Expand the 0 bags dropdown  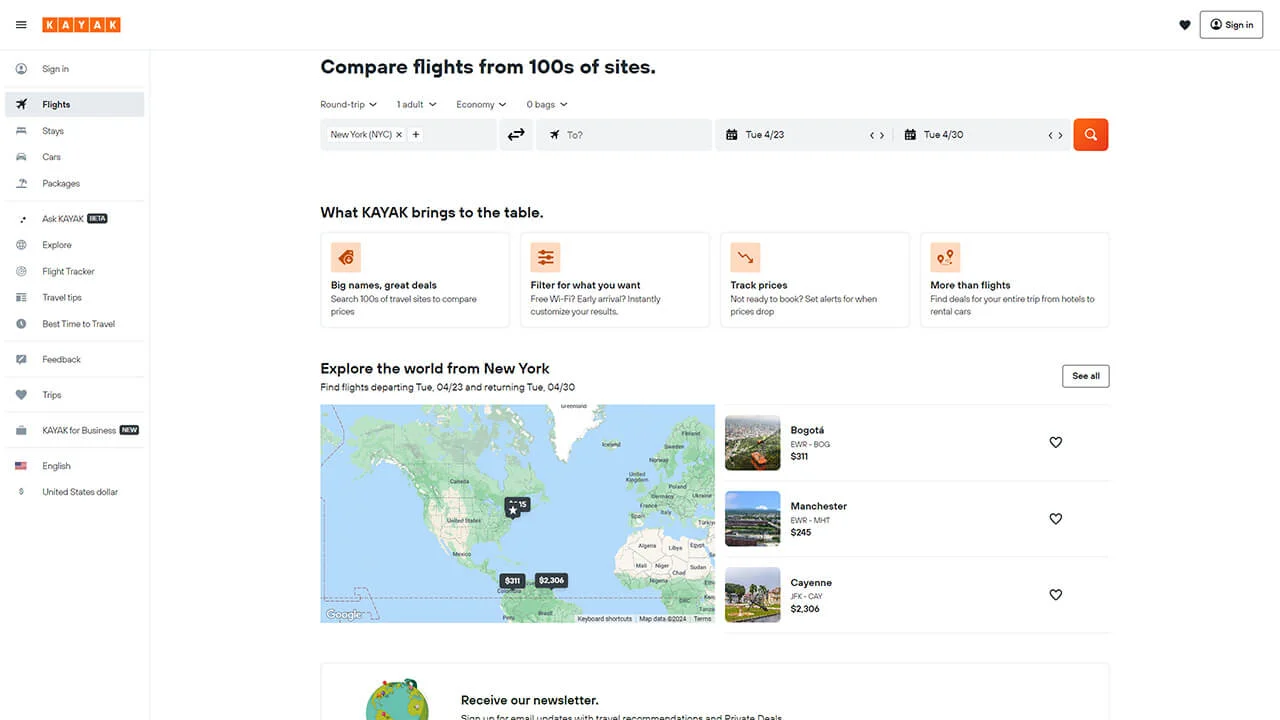tap(547, 104)
